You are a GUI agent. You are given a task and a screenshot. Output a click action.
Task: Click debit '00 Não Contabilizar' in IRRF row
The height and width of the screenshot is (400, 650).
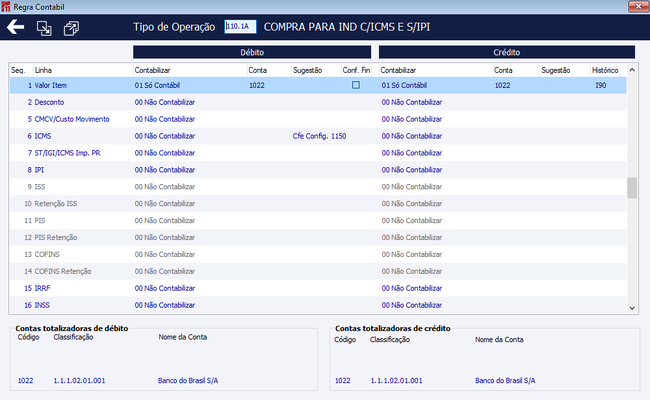[x=165, y=288]
